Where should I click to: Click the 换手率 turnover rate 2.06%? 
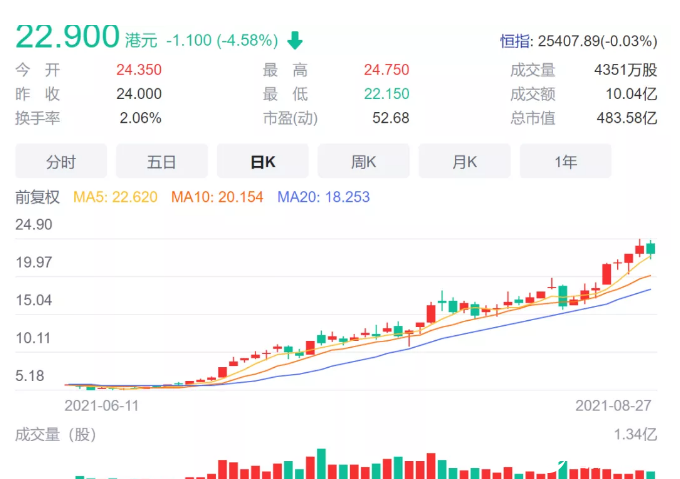[141, 118]
